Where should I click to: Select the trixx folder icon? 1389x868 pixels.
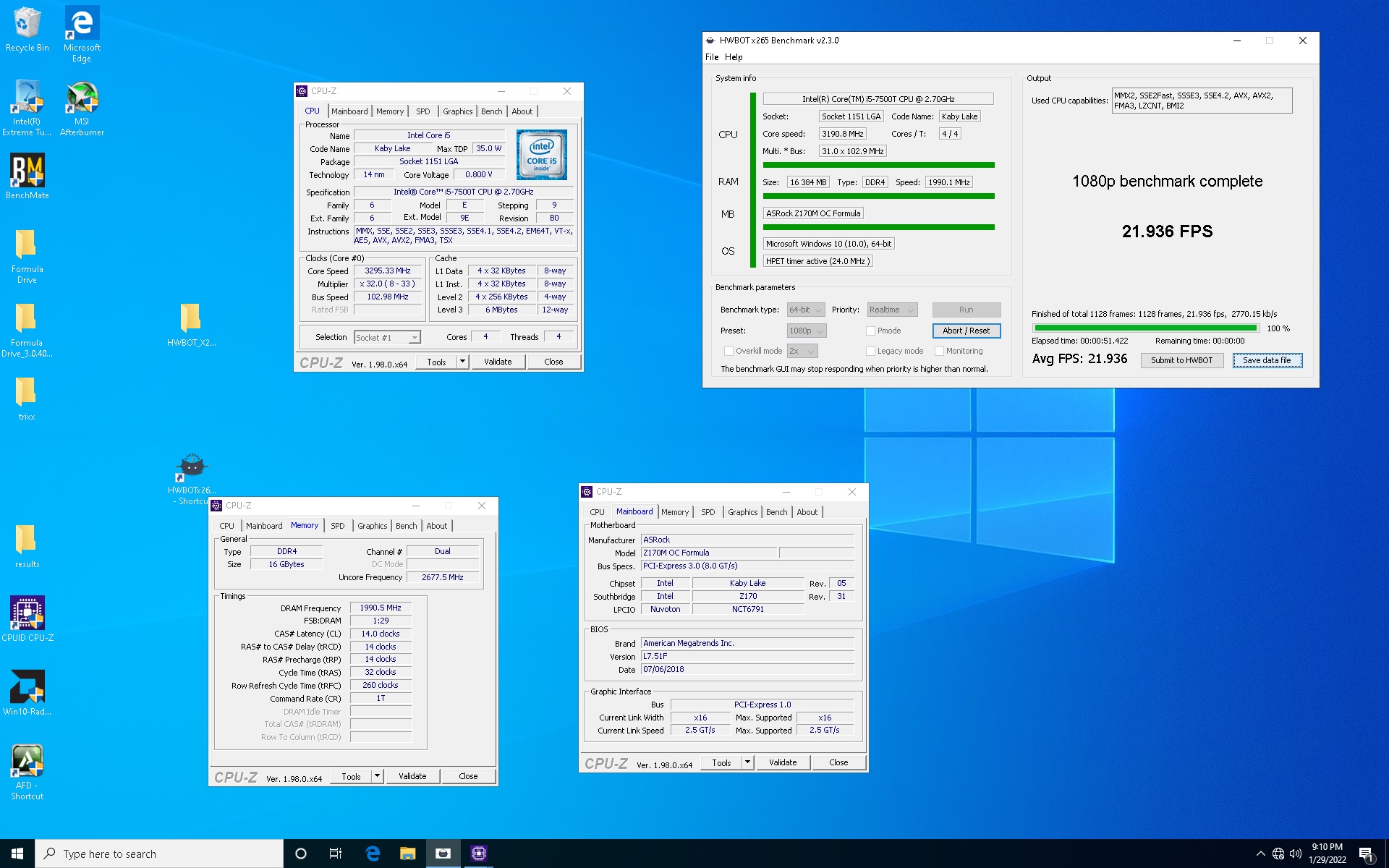pos(27,399)
